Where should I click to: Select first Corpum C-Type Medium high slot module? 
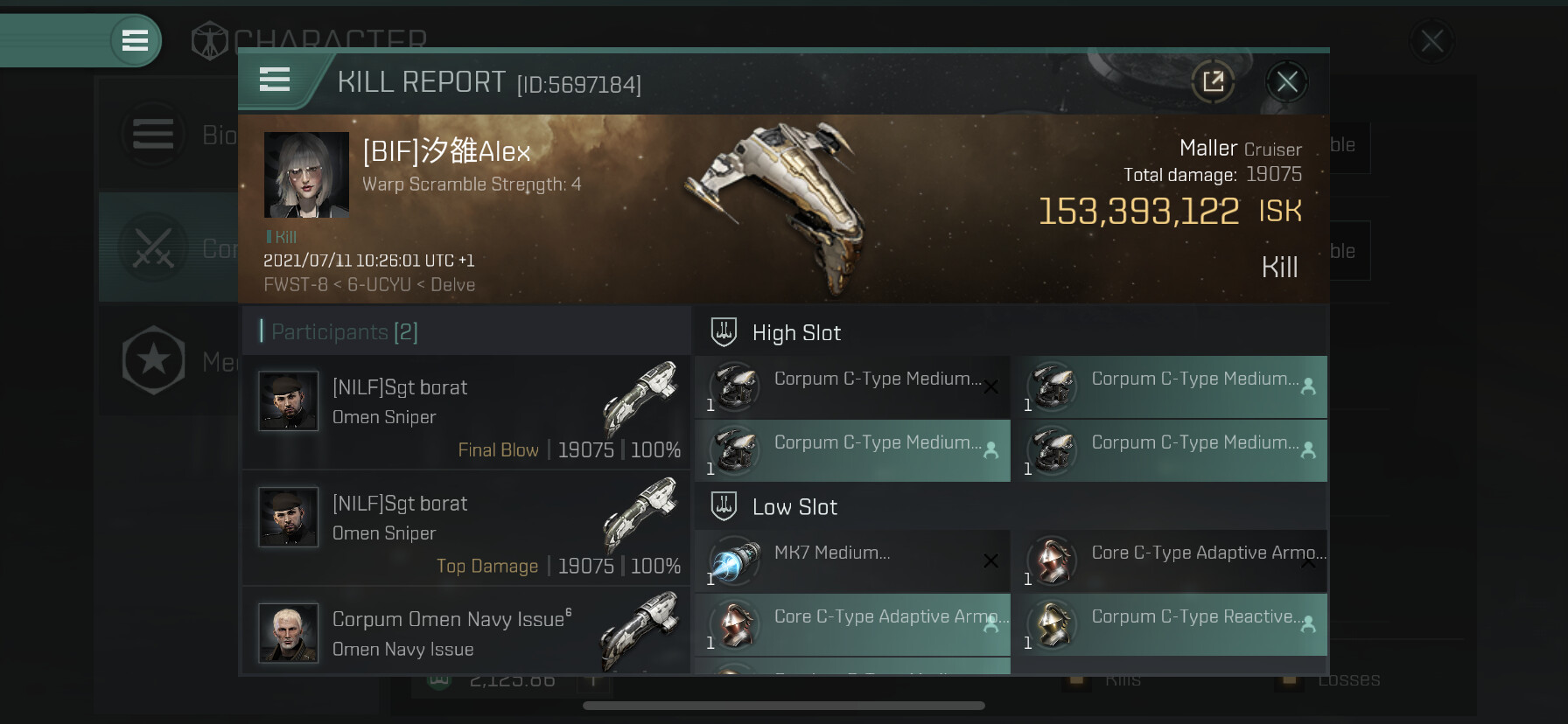[x=852, y=386]
